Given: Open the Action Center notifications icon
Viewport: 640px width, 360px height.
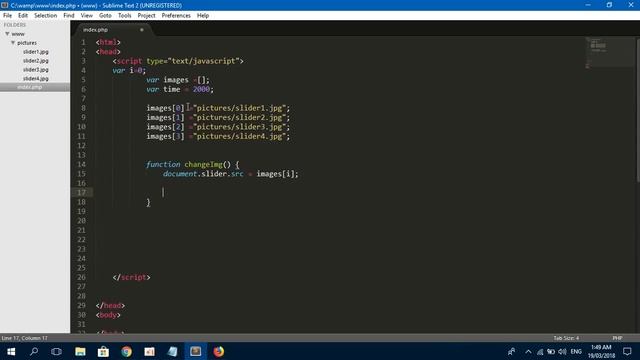Looking at the screenshot, I should pos(627,351).
